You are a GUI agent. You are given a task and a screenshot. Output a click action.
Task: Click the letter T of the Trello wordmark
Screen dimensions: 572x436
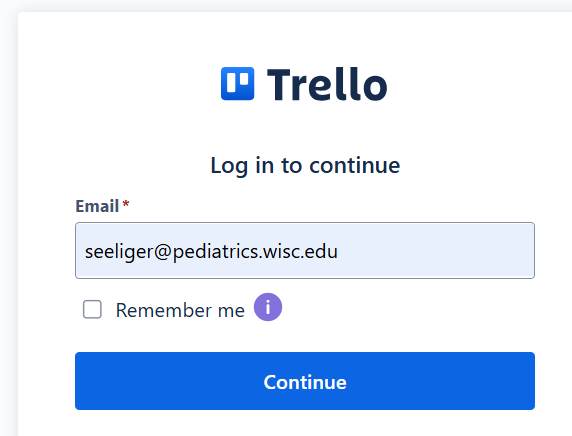point(279,84)
